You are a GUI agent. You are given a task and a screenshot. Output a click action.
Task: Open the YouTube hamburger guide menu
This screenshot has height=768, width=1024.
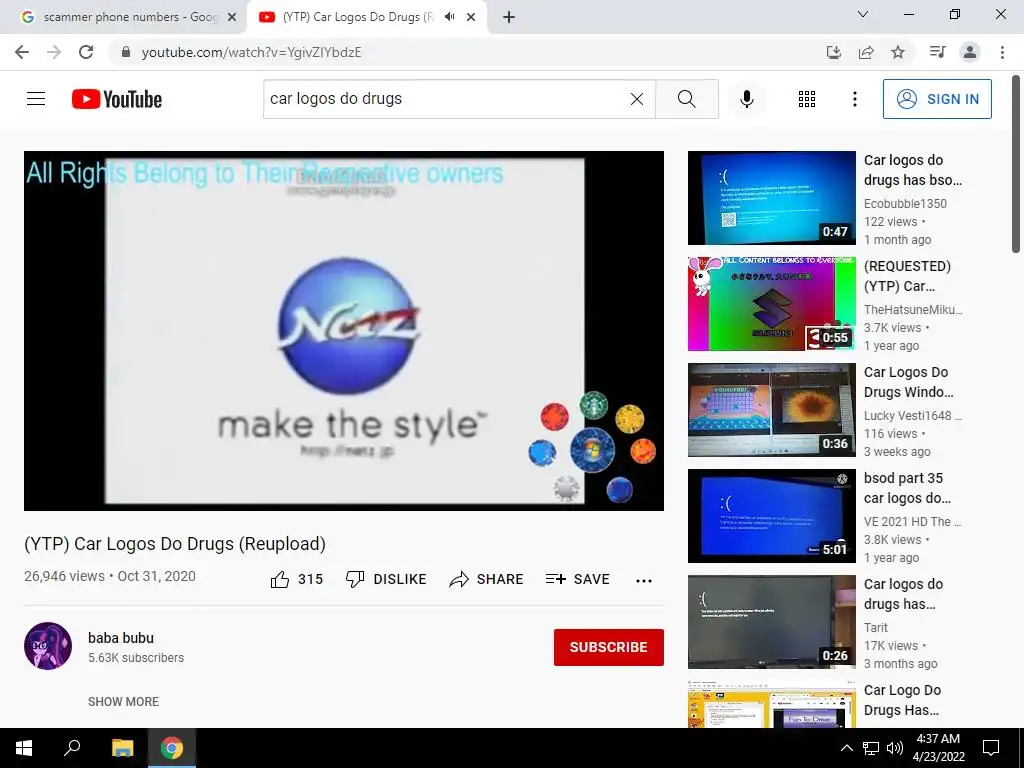pyautogui.click(x=36, y=99)
